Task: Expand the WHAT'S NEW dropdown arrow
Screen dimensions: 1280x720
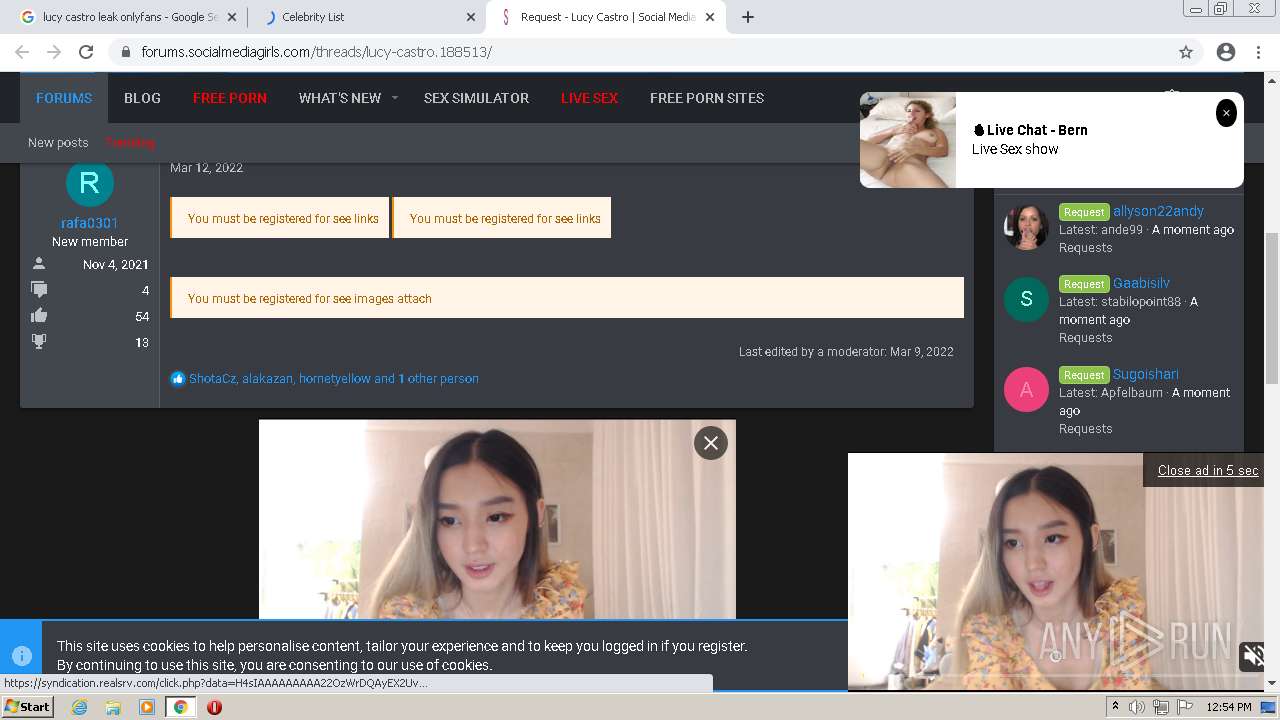Action: point(395,98)
